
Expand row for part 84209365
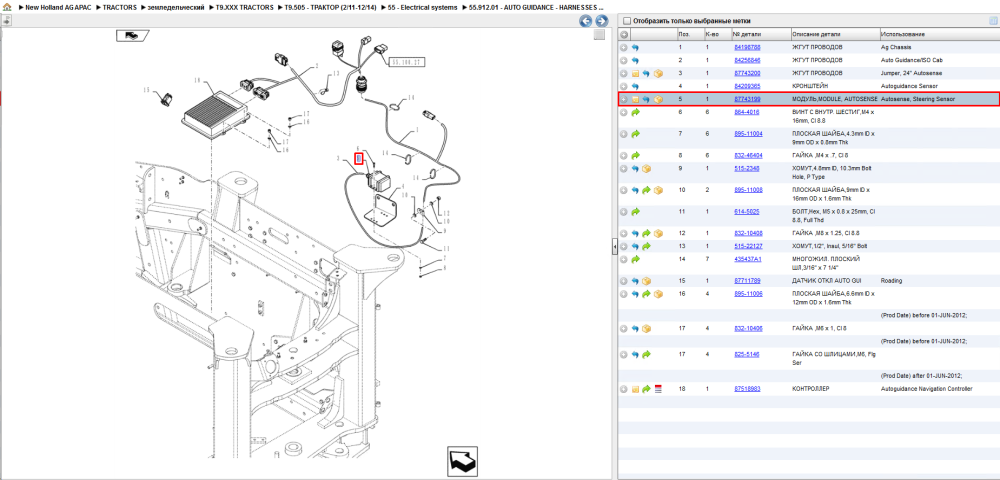coord(624,86)
